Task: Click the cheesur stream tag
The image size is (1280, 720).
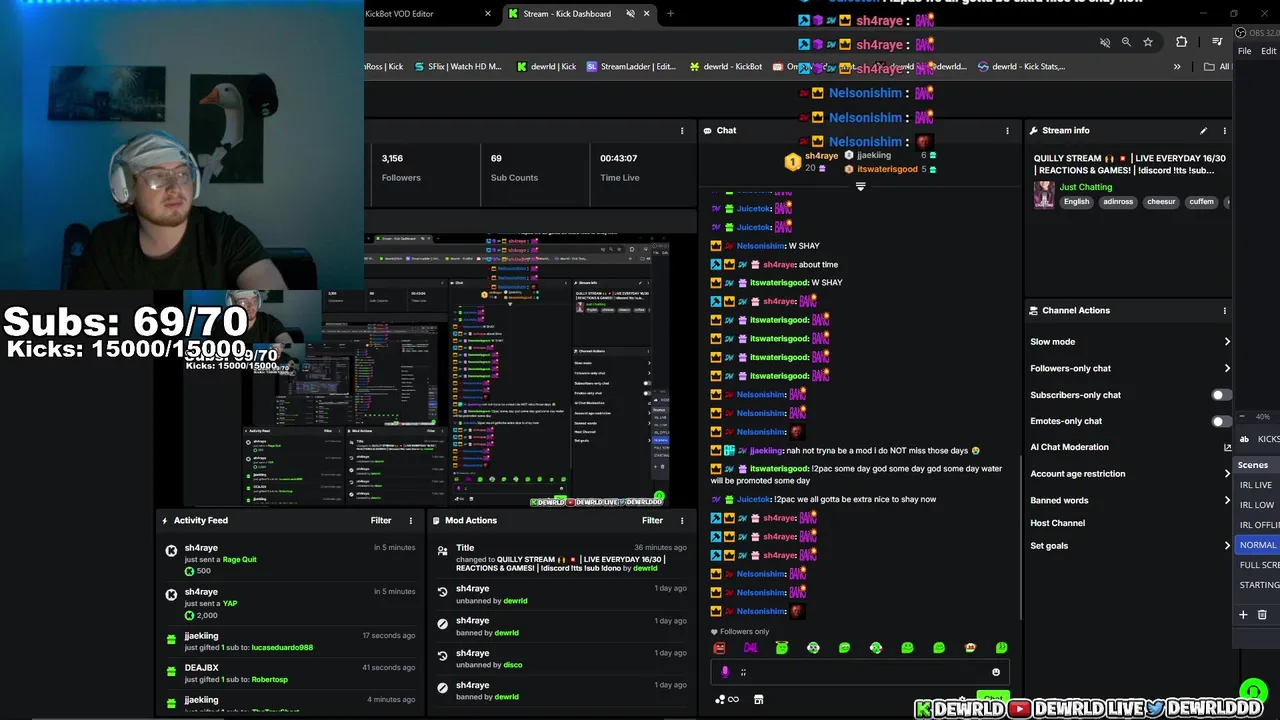Action: 1161,202
